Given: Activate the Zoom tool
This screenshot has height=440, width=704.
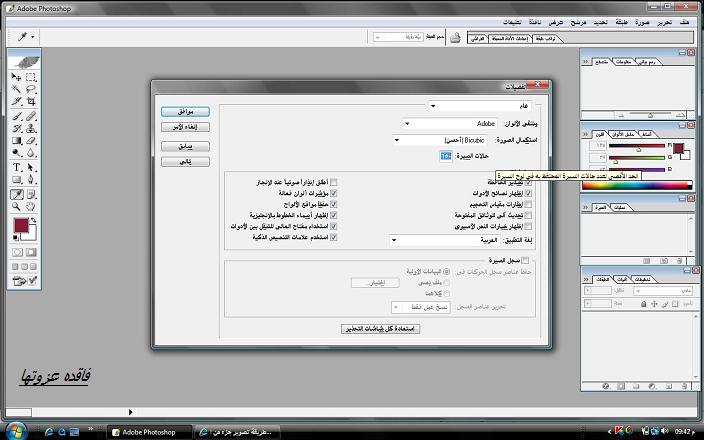Looking at the screenshot, I should [x=17, y=206].
